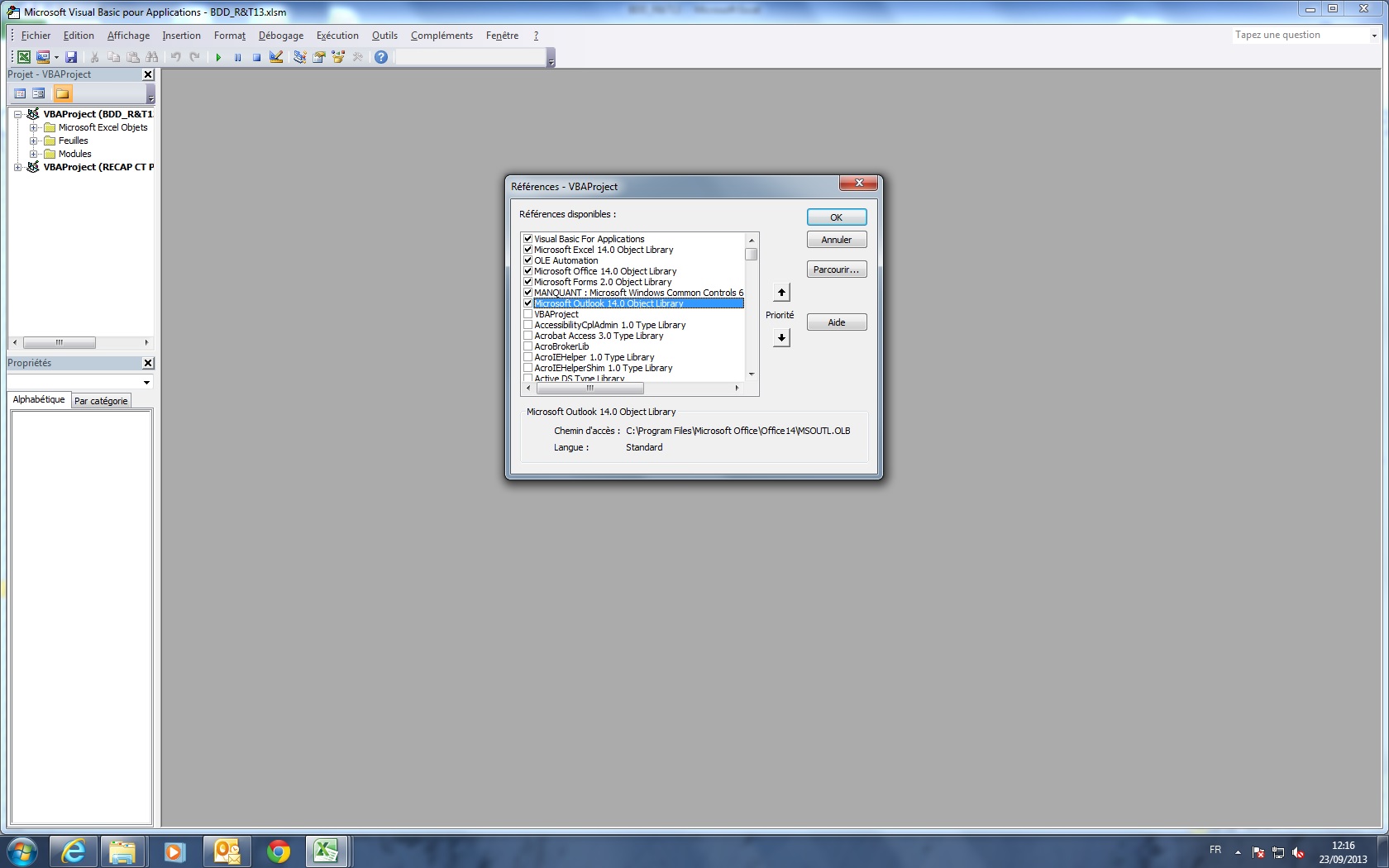Screen dimensions: 1389x868
Task: Open the Project Explorer toolbar icon
Action: point(299,57)
